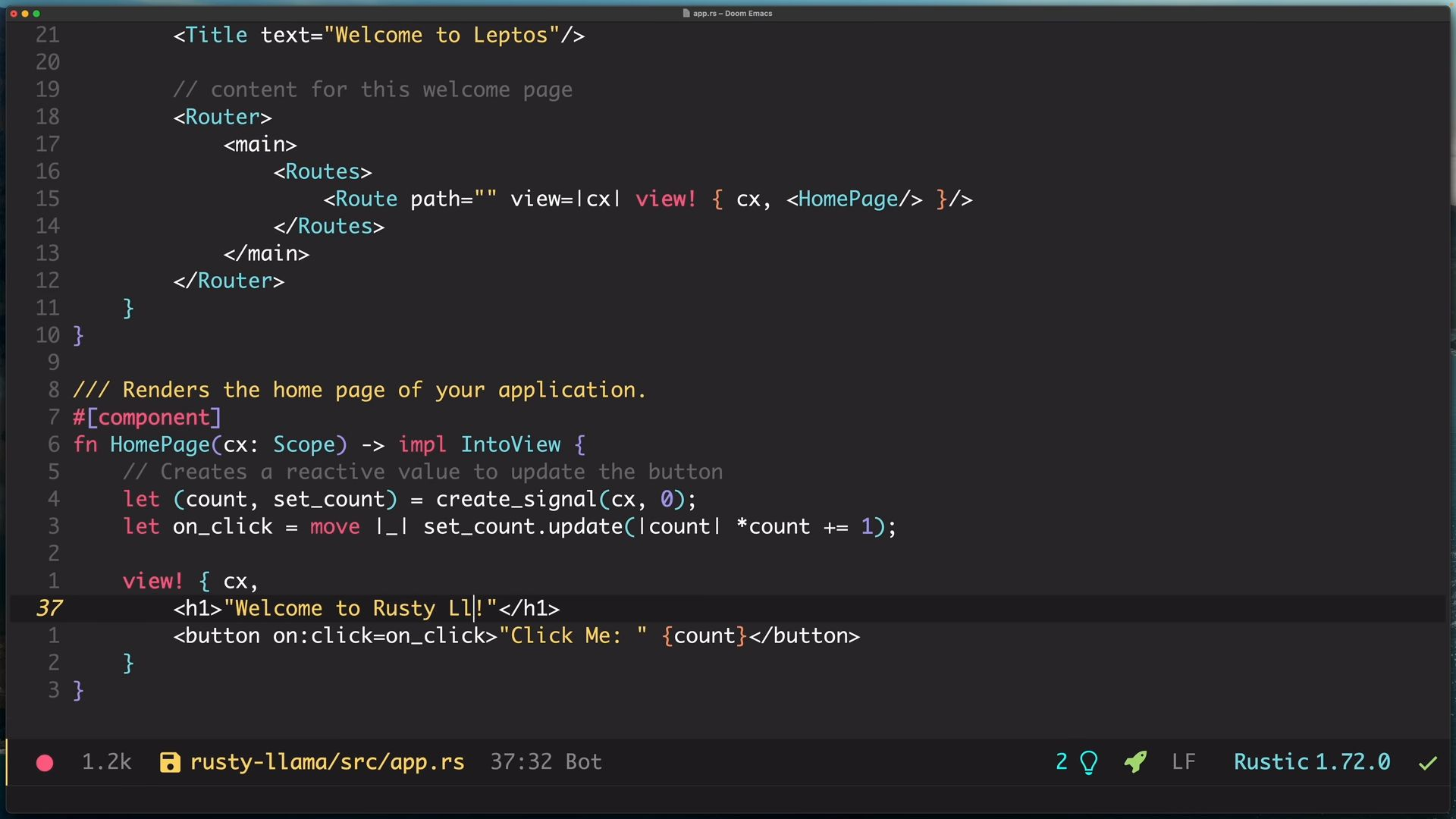
Task: Click the Bot buffer position label
Action: tap(583, 762)
